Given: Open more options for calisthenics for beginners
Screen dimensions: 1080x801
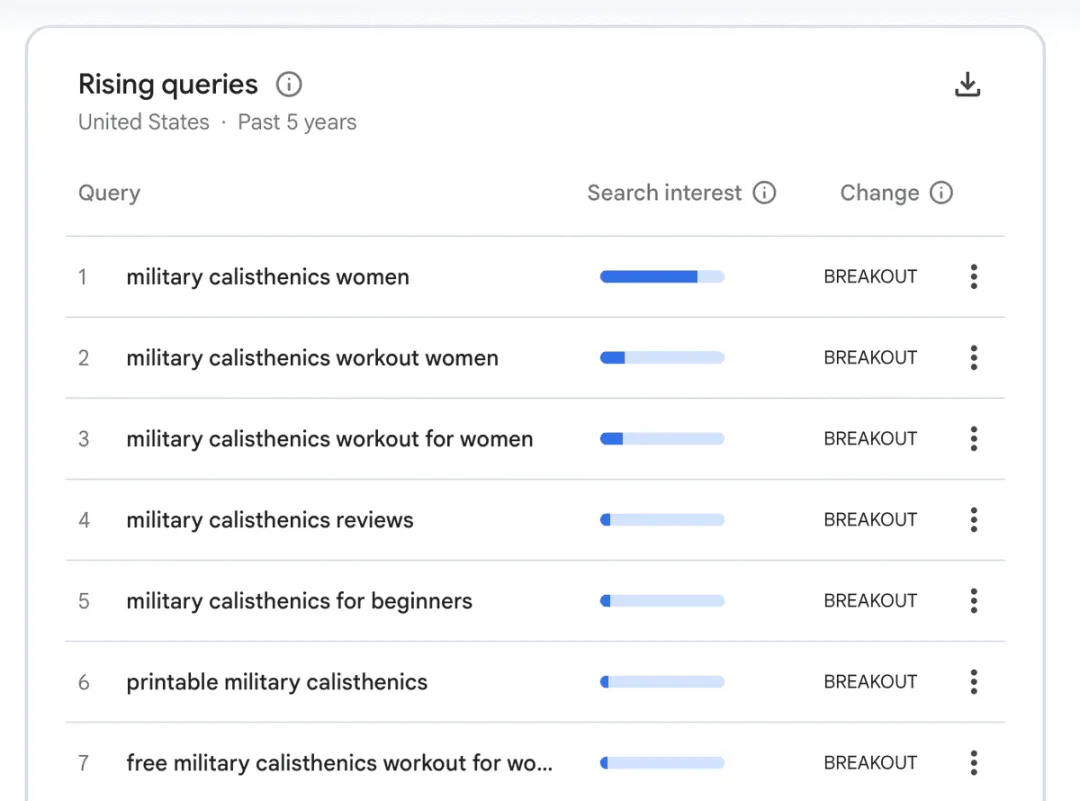Looking at the screenshot, I should 973,601.
